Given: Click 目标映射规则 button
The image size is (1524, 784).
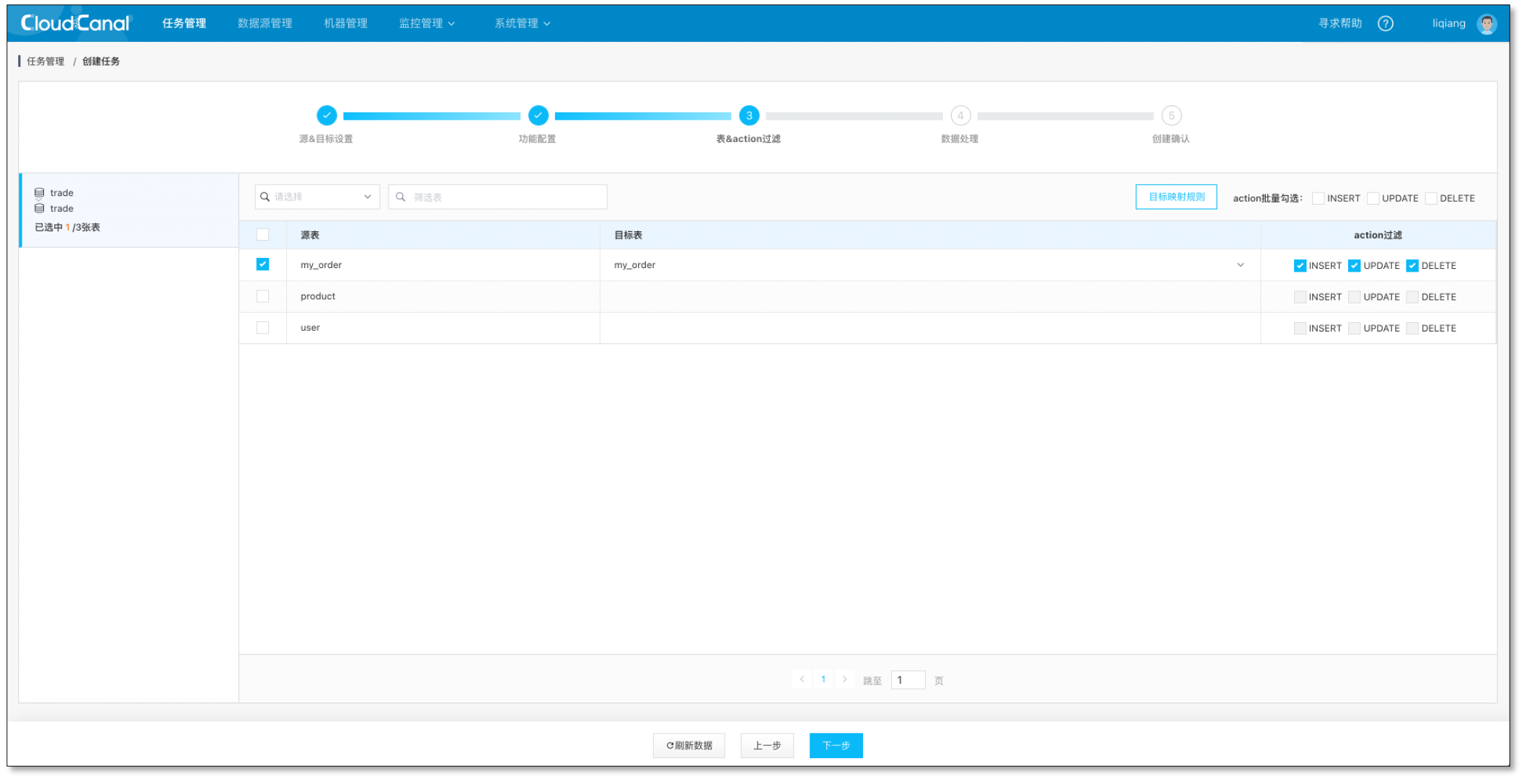Looking at the screenshot, I should click(x=1176, y=197).
